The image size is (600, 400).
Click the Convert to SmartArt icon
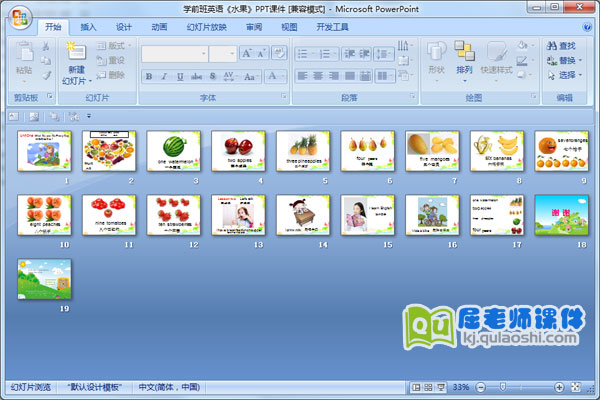click(x=403, y=75)
